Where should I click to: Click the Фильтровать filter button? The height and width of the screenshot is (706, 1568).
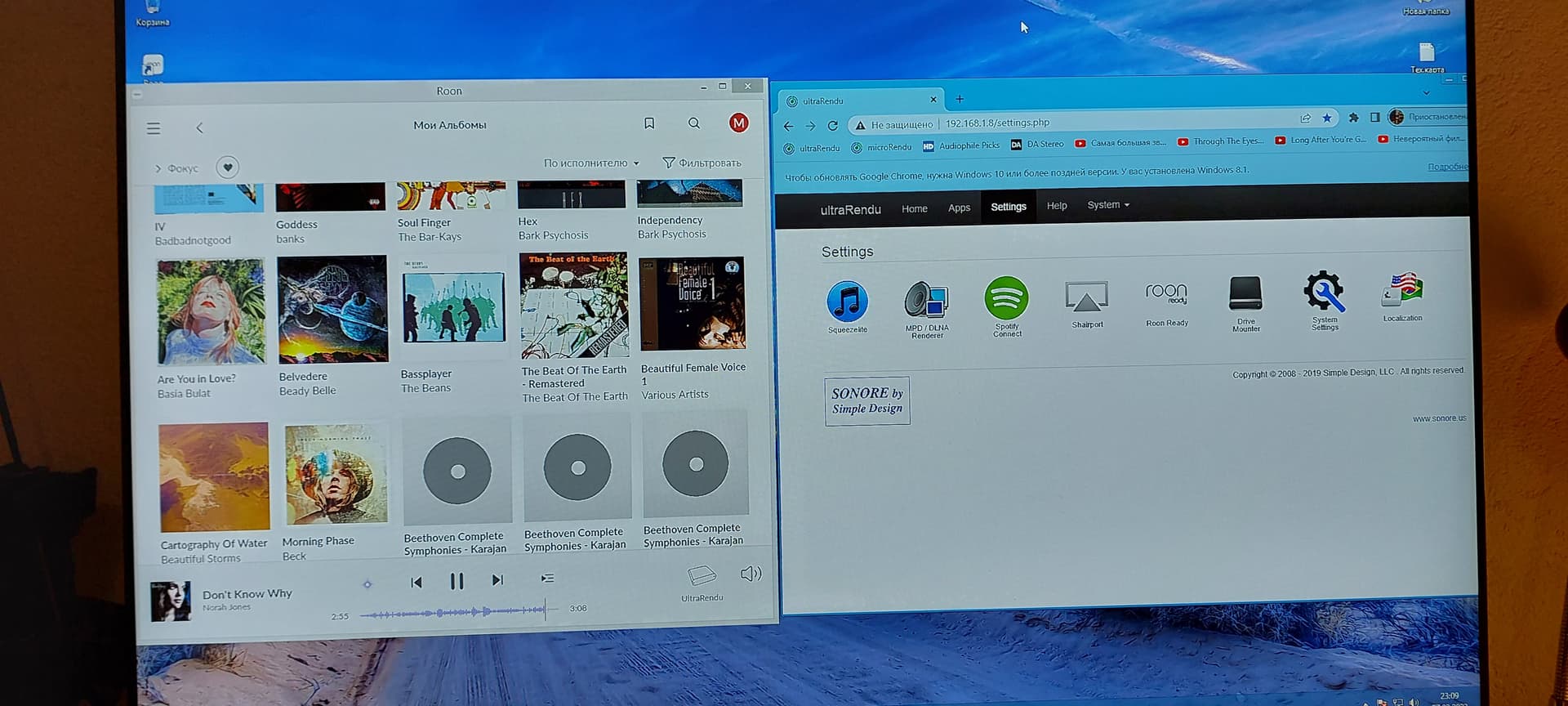[x=702, y=163]
